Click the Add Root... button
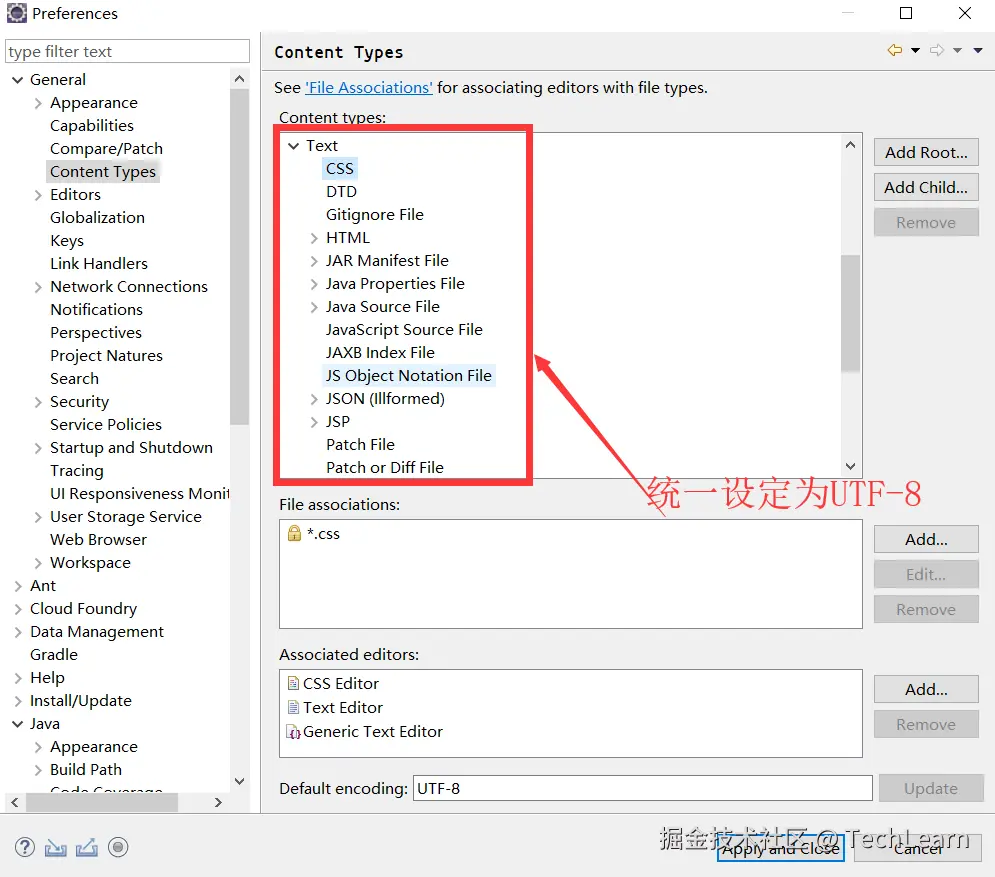This screenshot has width=995, height=877. tap(926, 152)
